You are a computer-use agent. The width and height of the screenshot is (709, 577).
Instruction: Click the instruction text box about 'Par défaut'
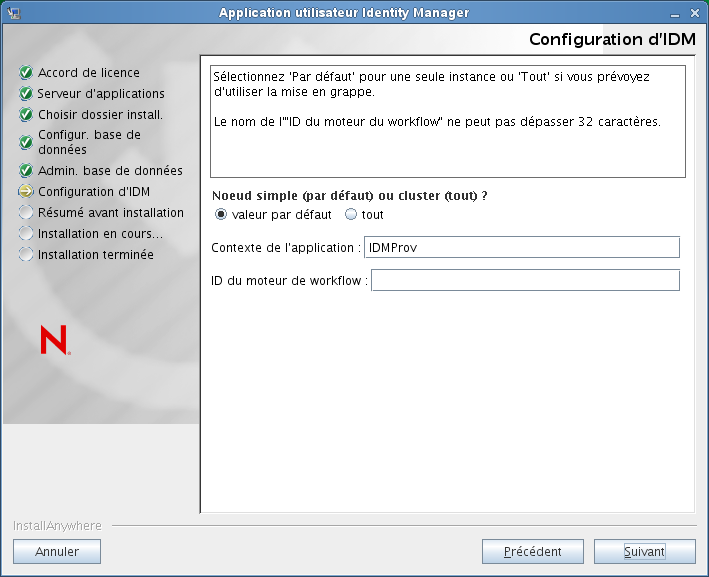pos(448,121)
